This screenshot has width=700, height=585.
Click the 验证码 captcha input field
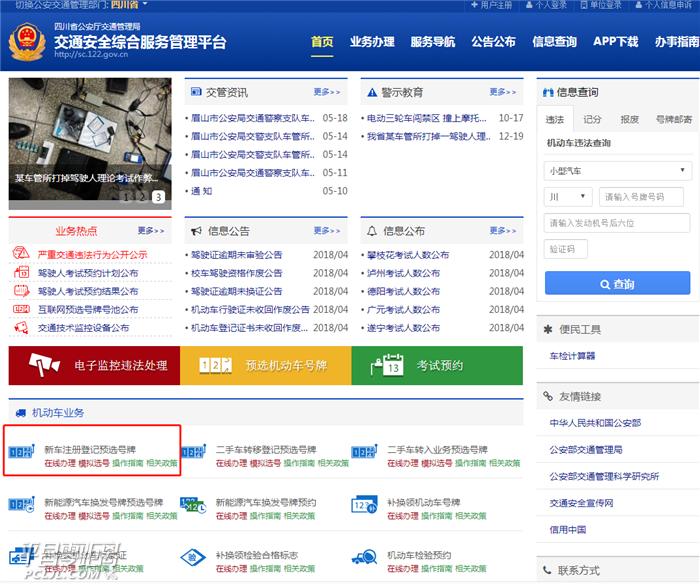(566, 249)
